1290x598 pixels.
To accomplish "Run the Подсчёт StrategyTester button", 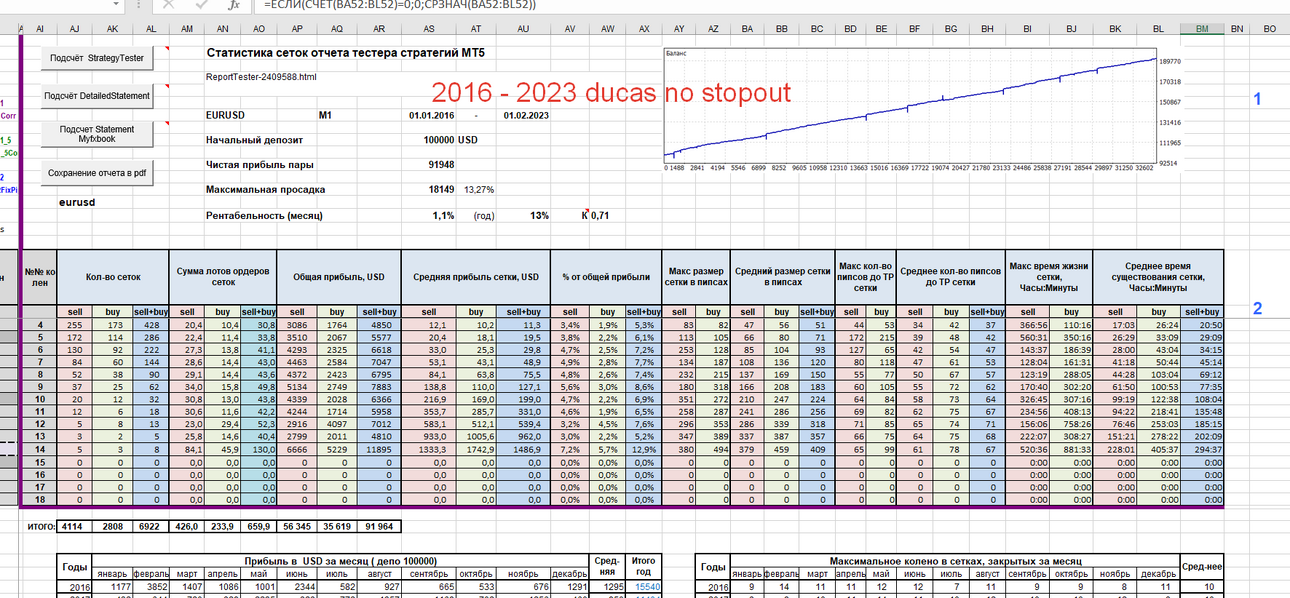I will coord(96,58).
